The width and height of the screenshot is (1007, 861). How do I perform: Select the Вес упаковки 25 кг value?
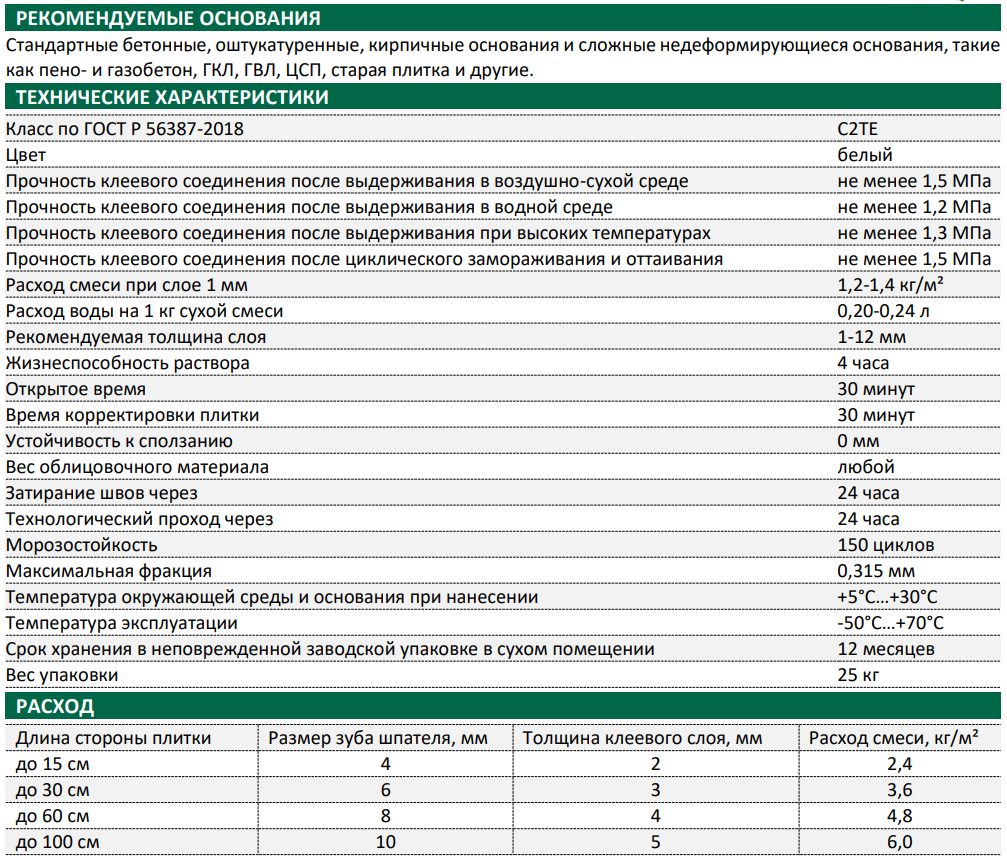(x=858, y=675)
